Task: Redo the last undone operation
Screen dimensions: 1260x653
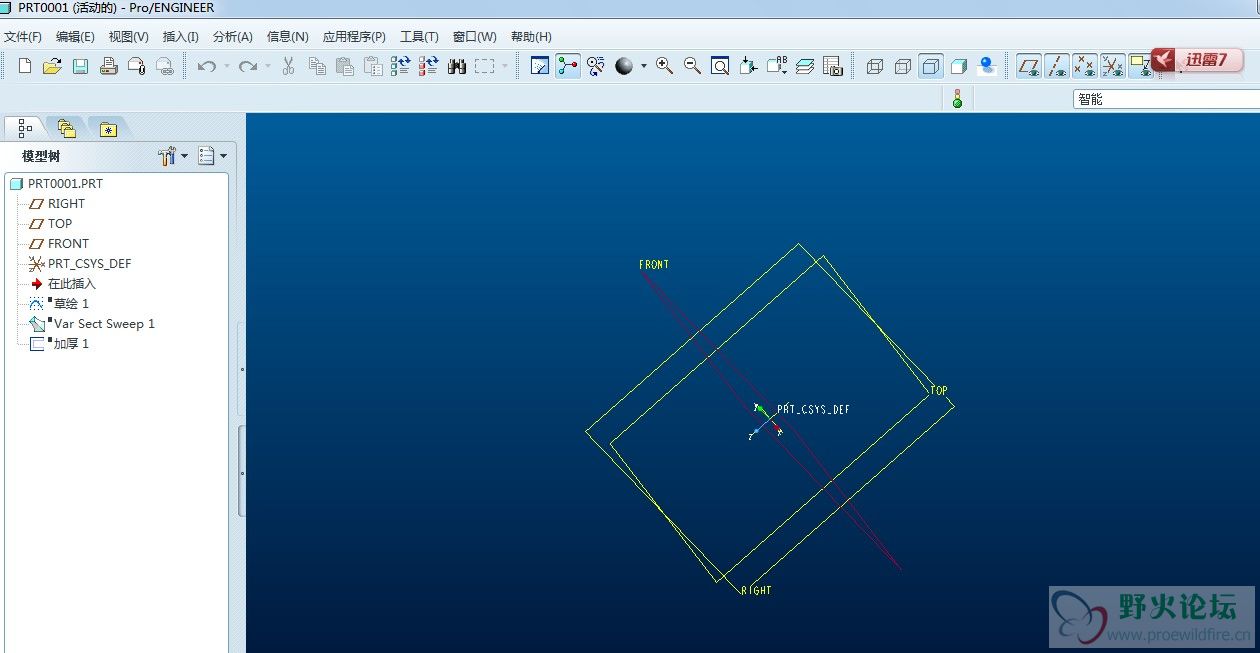Action: pyautogui.click(x=248, y=66)
